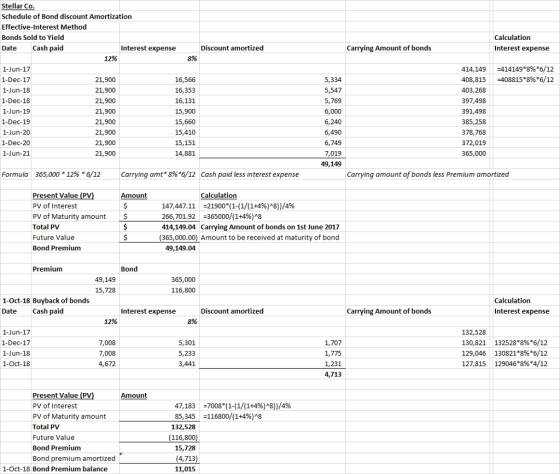Select the 'Buyback of bonds' heading cell
Screen dimensions: 560x474
click(61, 301)
